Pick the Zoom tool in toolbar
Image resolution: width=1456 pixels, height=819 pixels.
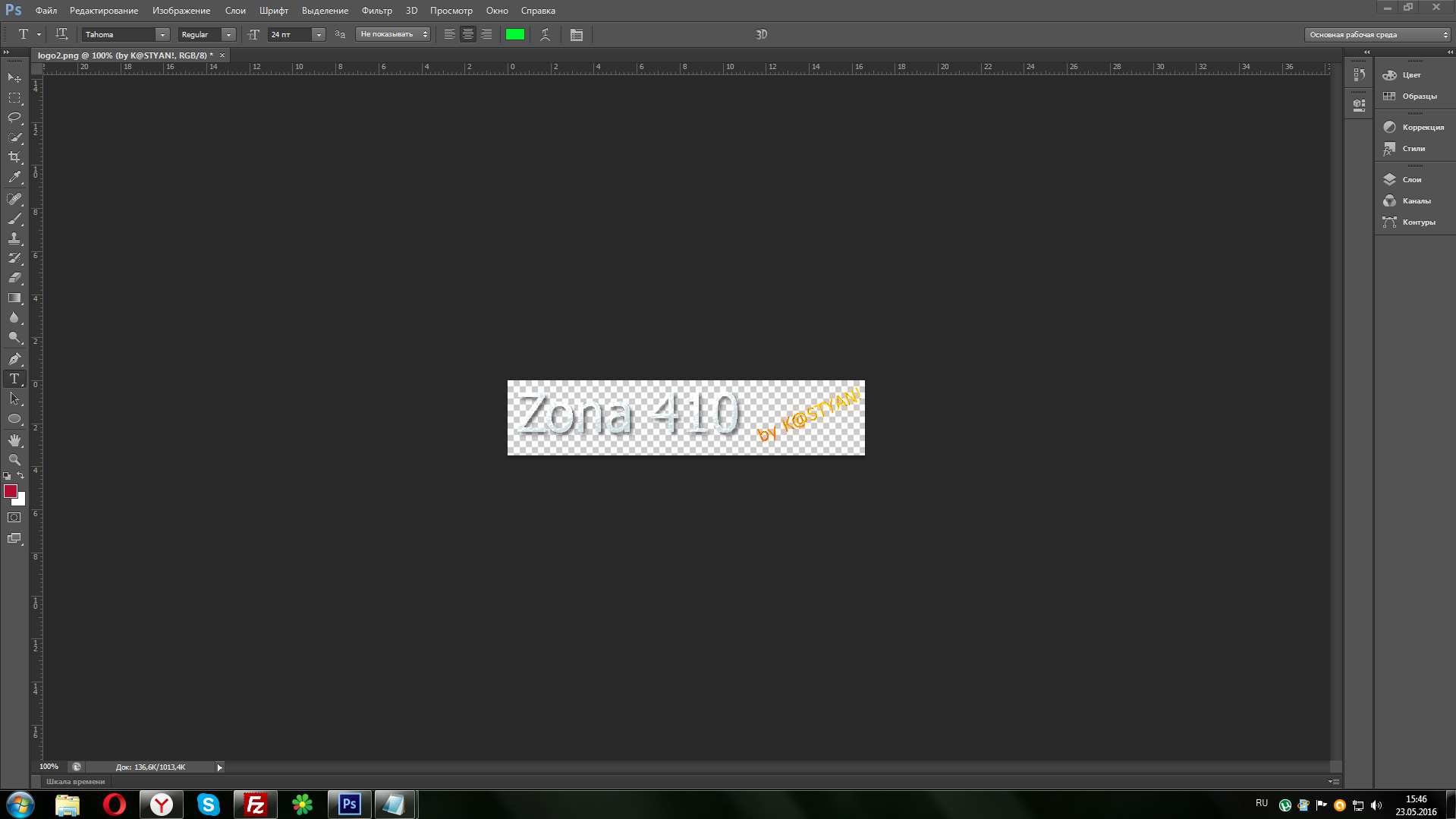click(x=14, y=460)
